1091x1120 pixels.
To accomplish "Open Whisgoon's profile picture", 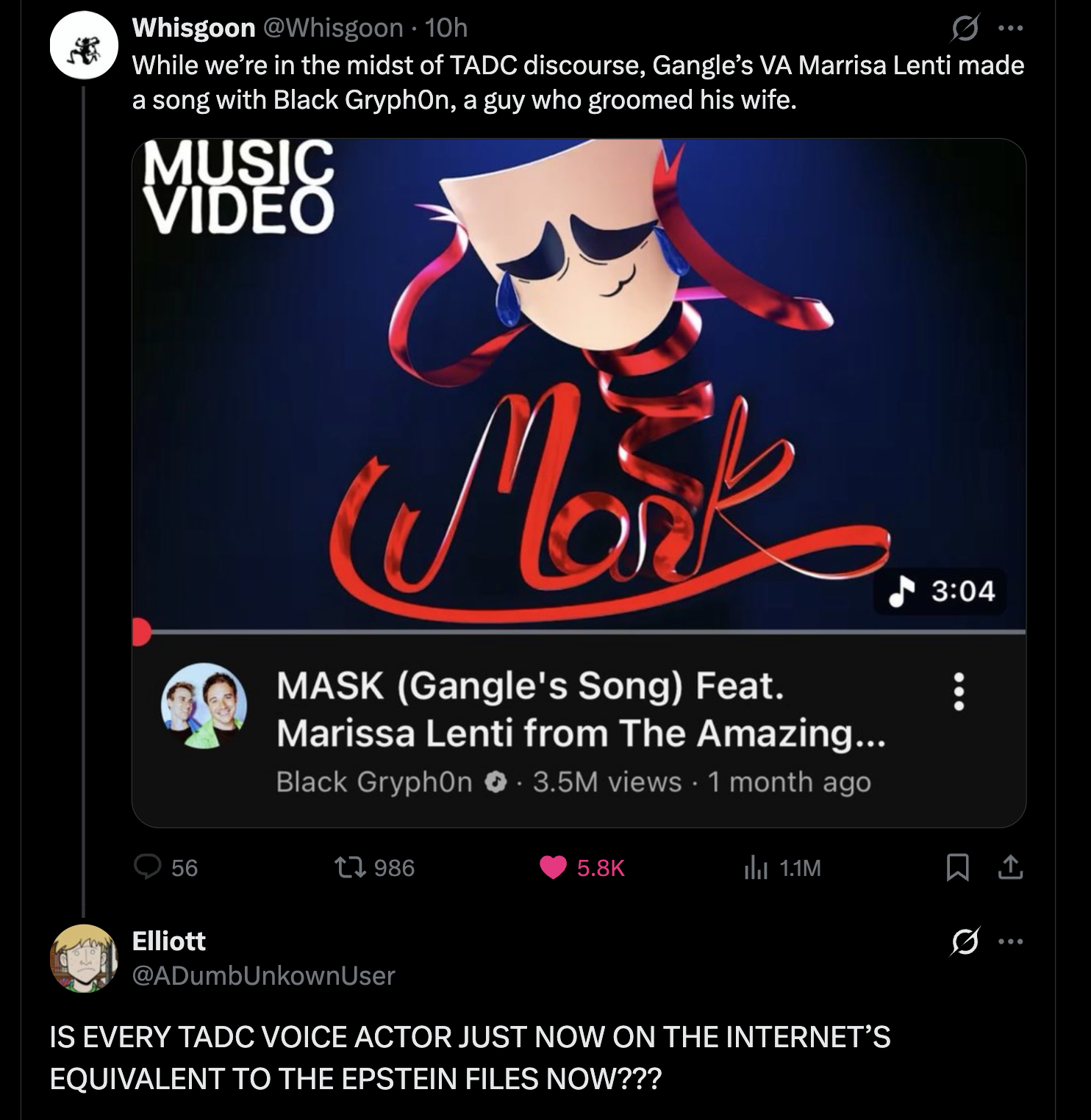I will point(84,45).
